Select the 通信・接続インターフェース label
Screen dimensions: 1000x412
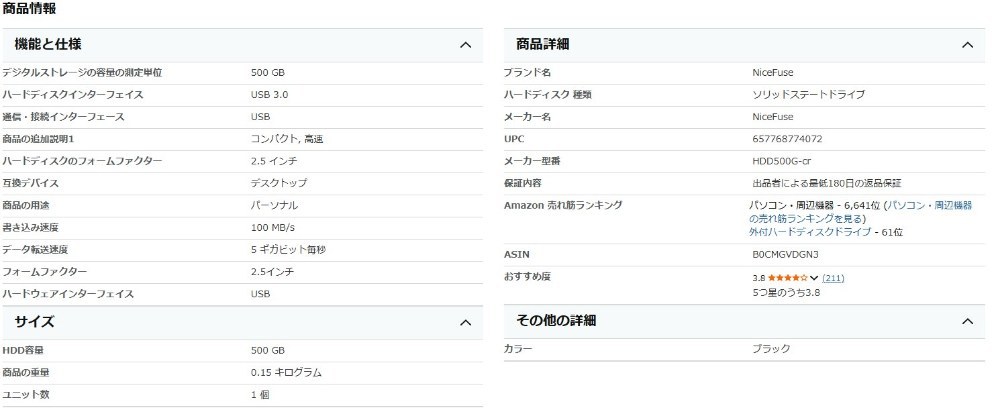point(63,117)
